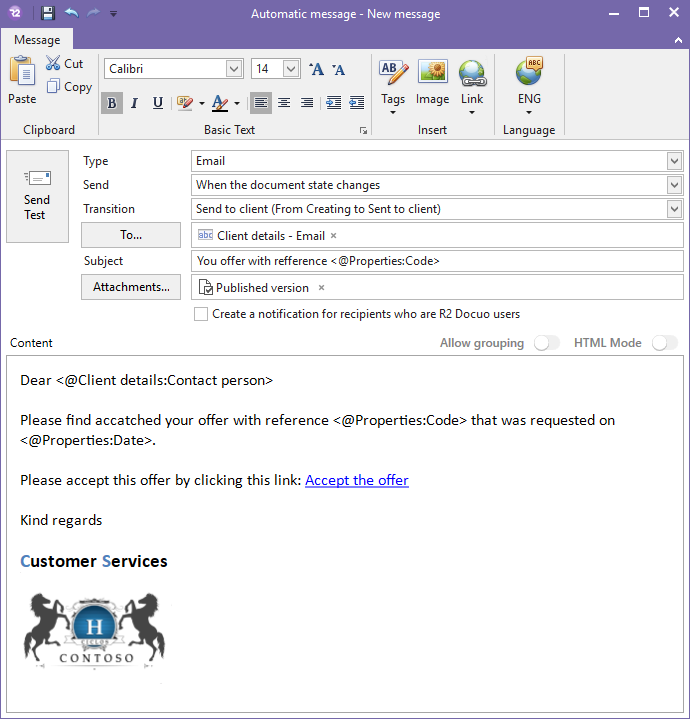Click the To... button
The image size is (690, 719).
[131, 235]
